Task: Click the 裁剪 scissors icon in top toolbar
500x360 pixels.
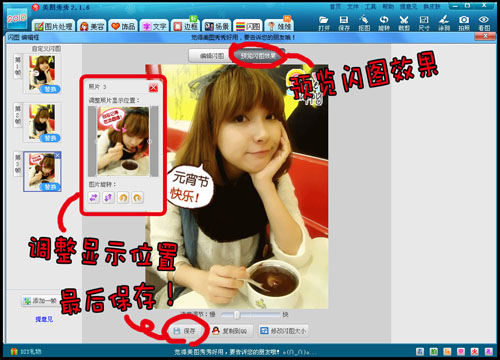Action: tap(404, 23)
